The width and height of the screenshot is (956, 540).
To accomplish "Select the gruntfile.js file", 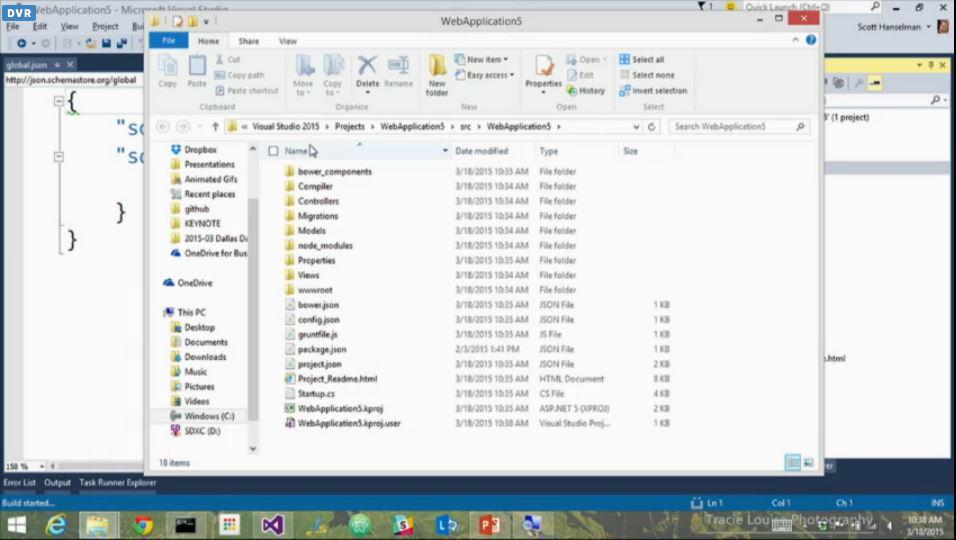I will [x=317, y=335].
